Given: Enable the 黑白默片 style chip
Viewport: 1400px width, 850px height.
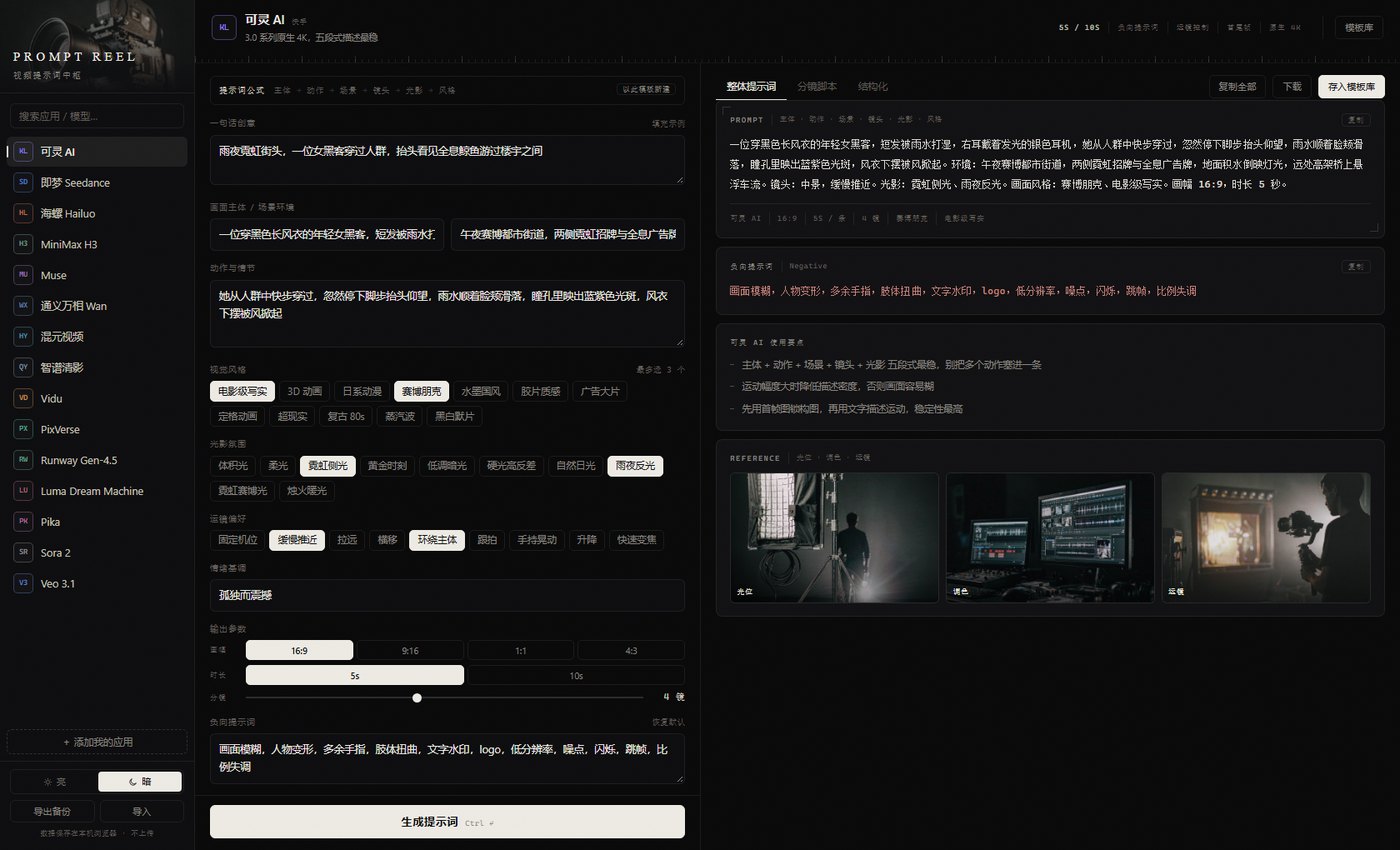Looking at the screenshot, I should [453, 416].
